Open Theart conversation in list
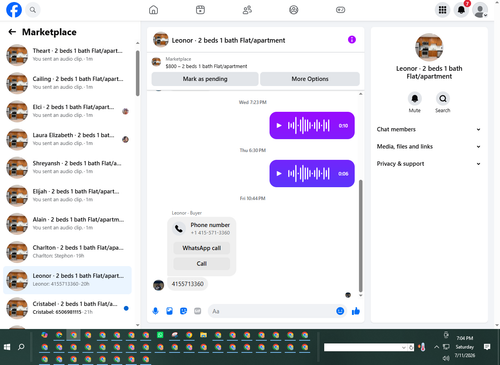The image size is (500, 365). click(x=68, y=55)
